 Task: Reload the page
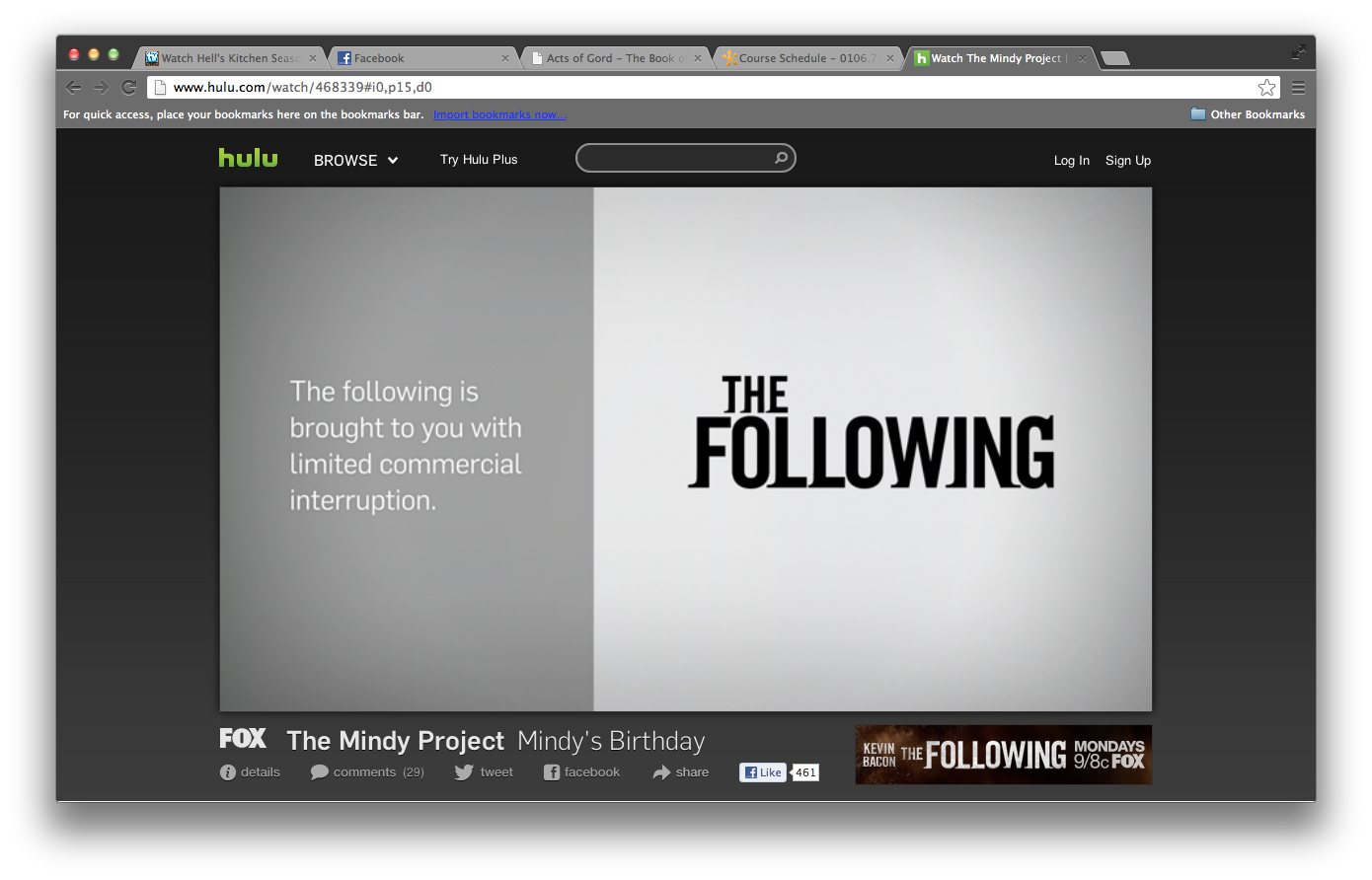pos(128,88)
